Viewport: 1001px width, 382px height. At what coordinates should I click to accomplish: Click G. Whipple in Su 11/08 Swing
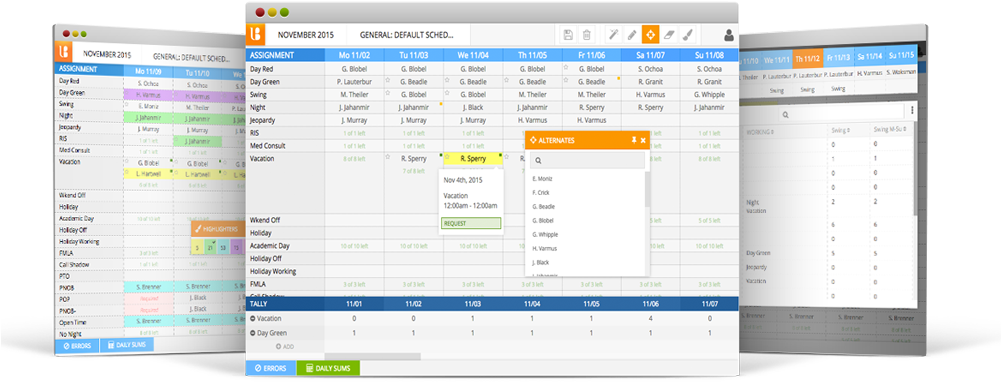709,95
